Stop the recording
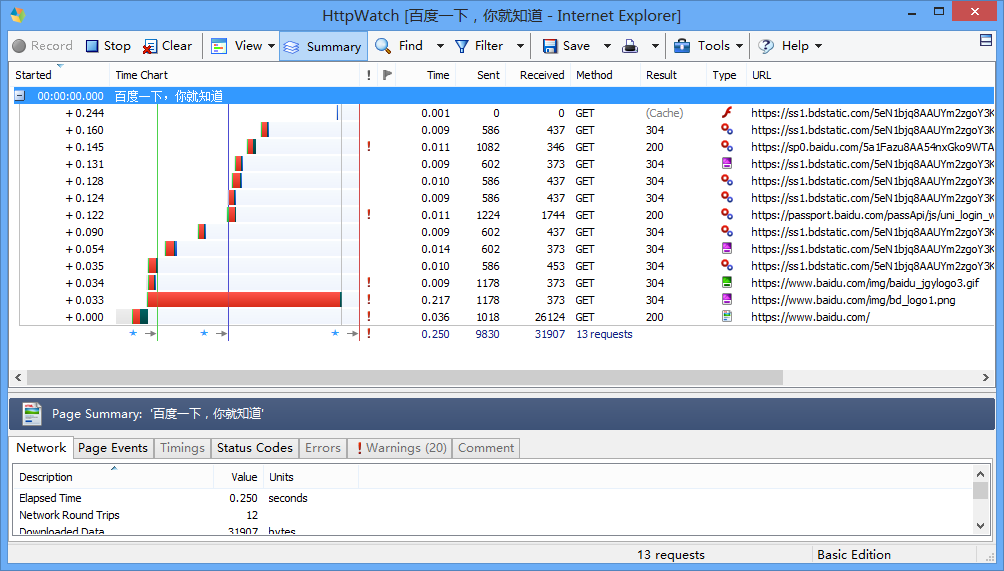This screenshot has height=571, width=1004. pos(108,46)
